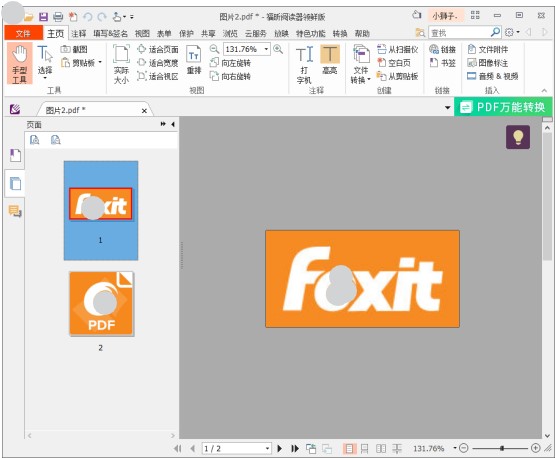Click in the search (查找) input field
The height and width of the screenshot is (458, 555).
[x=459, y=33]
